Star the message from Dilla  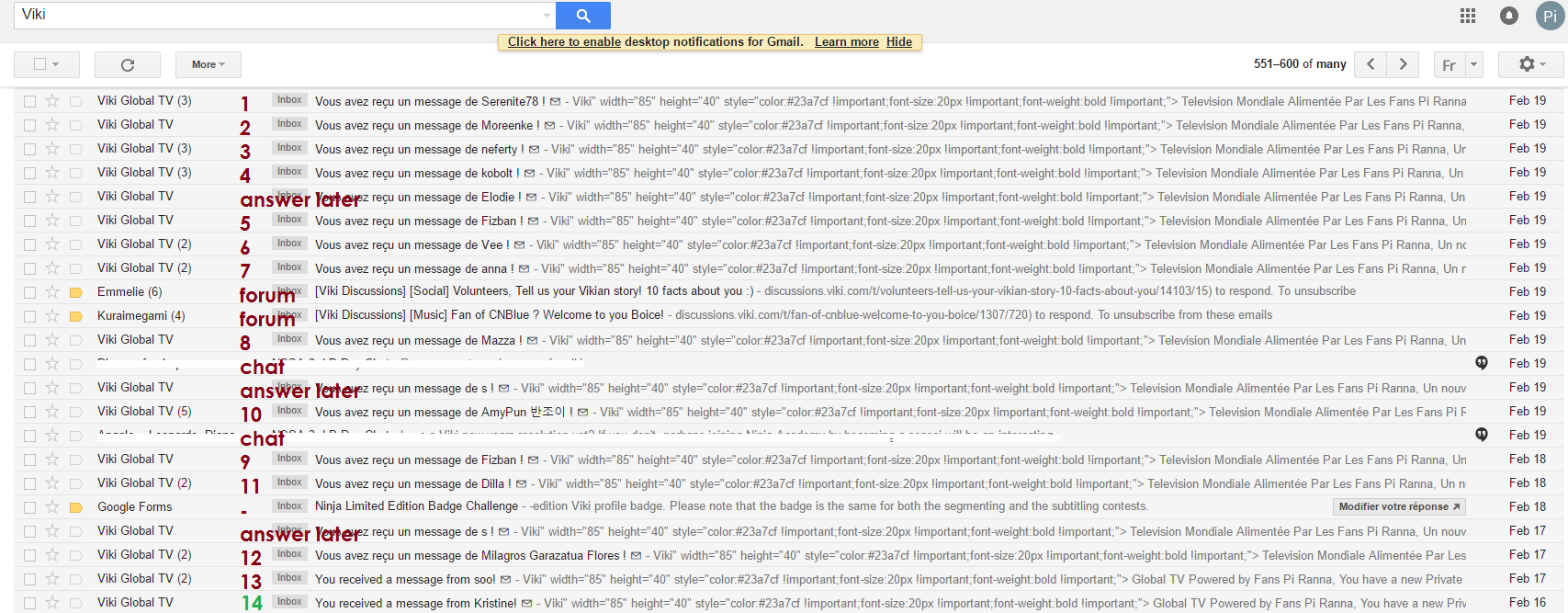pos(52,483)
